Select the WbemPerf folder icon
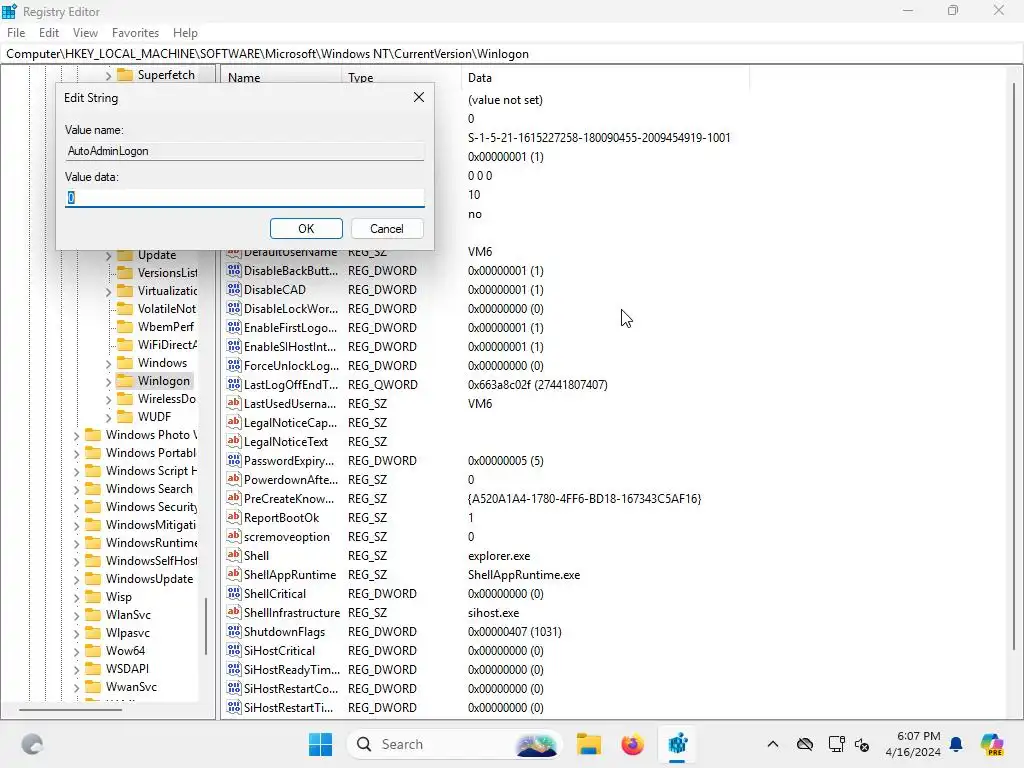 click(x=125, y=327)
